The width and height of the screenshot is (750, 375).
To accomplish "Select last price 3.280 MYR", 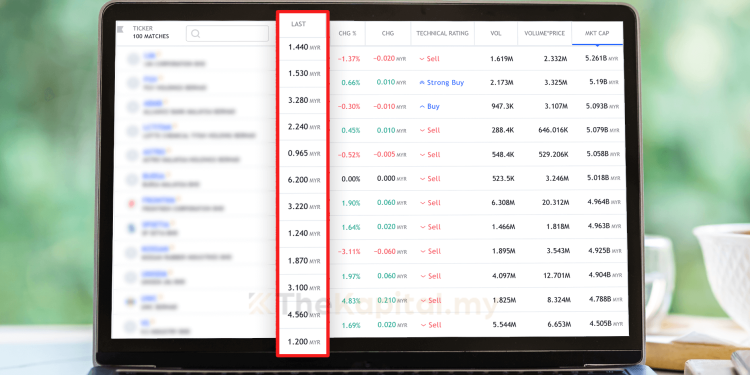I will [304, 100].
